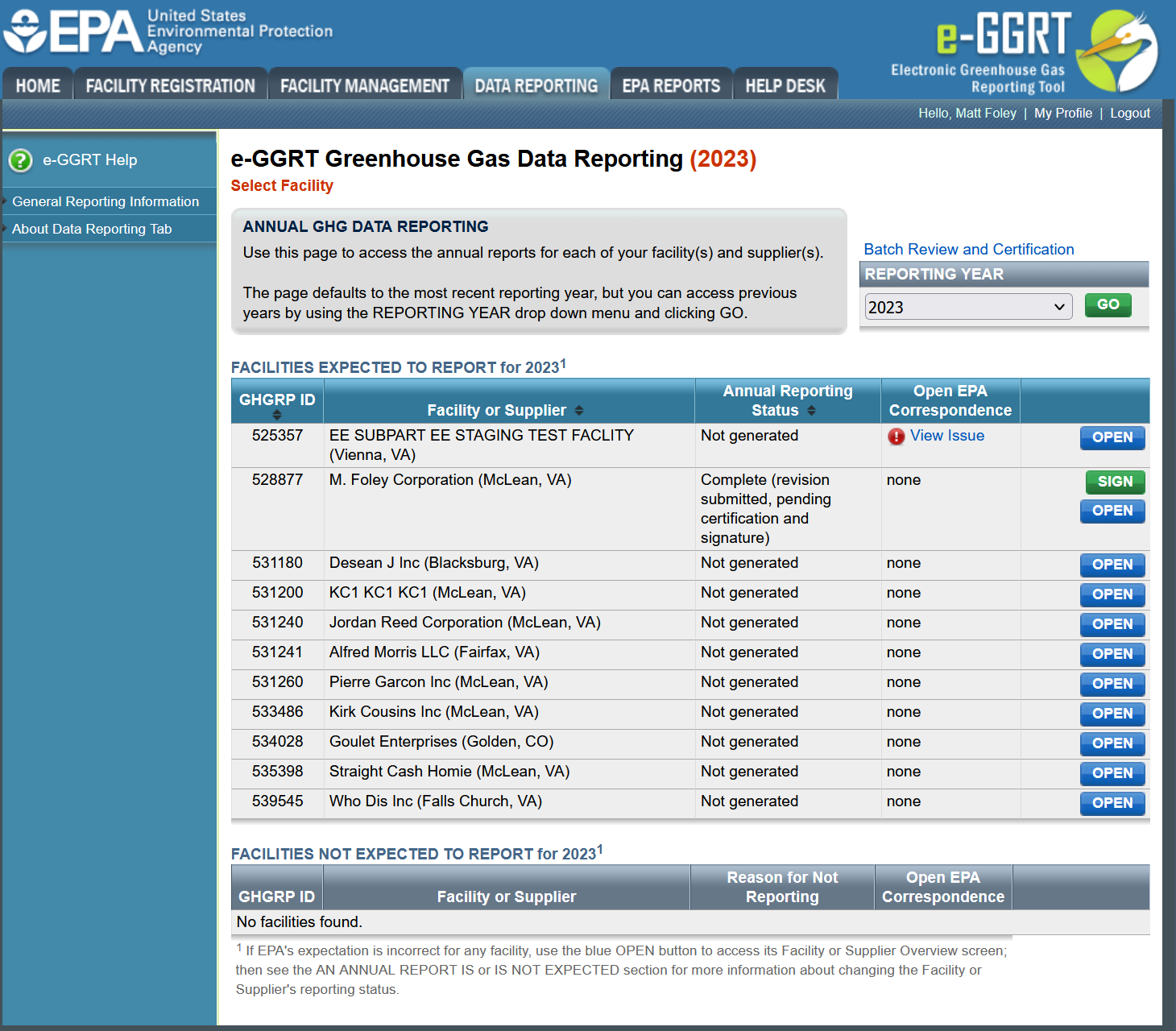
Task: Click the Select Facility subtitle
Action: 282,186
